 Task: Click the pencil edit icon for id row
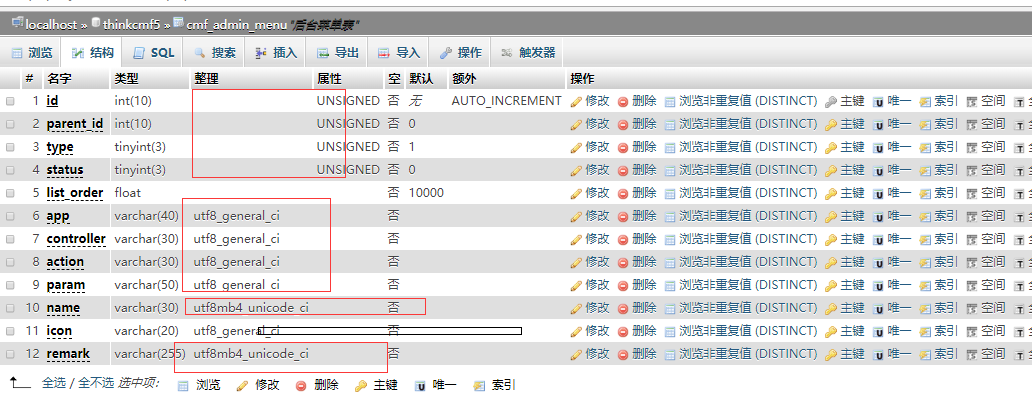tap(576, 101)
